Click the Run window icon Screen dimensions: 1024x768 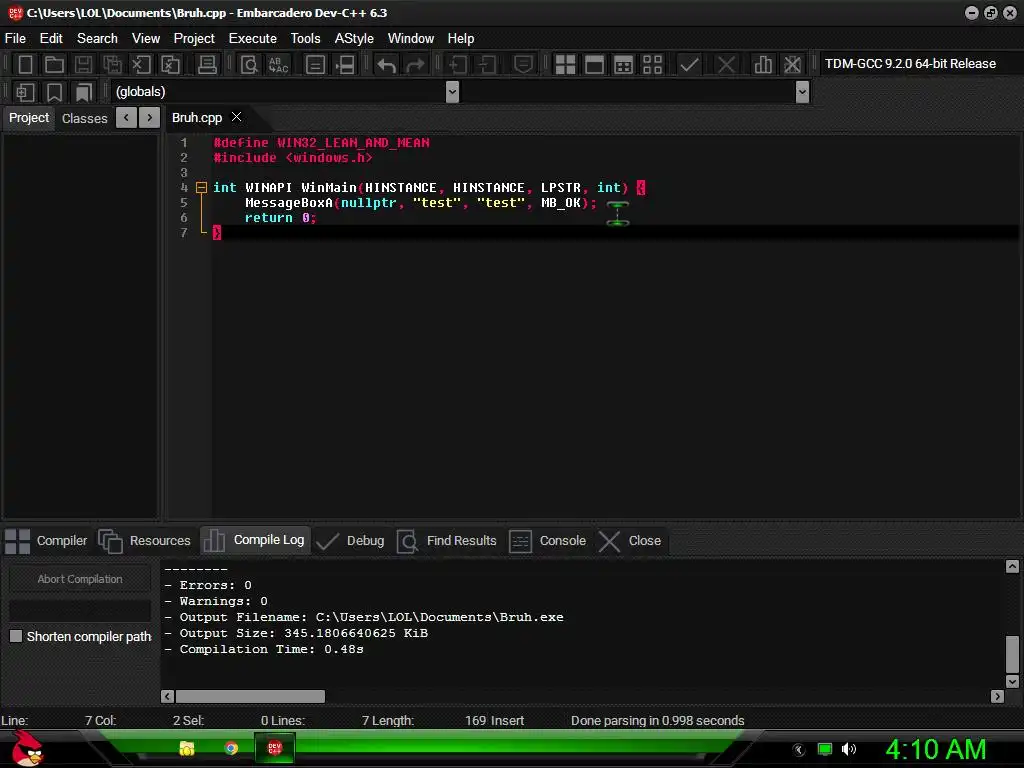(594, 65)
